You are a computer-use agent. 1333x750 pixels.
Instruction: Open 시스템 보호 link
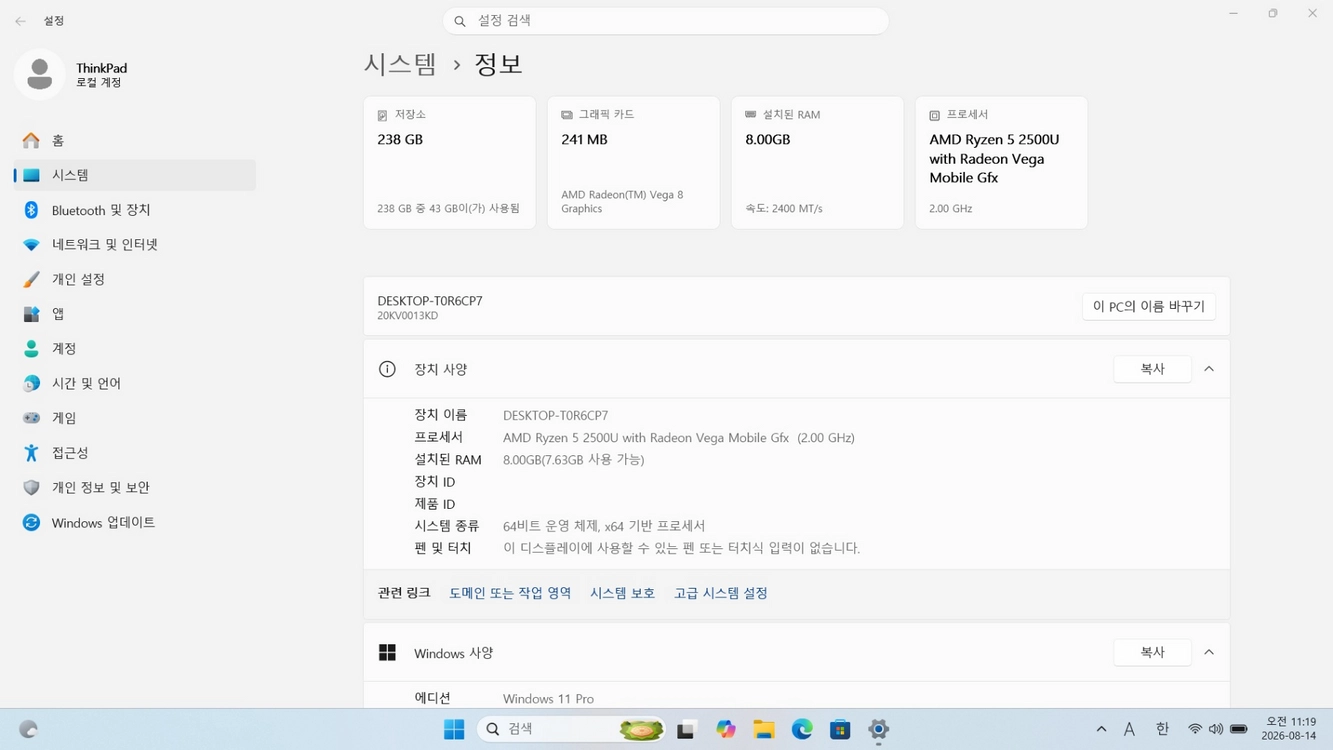[622, 593]
